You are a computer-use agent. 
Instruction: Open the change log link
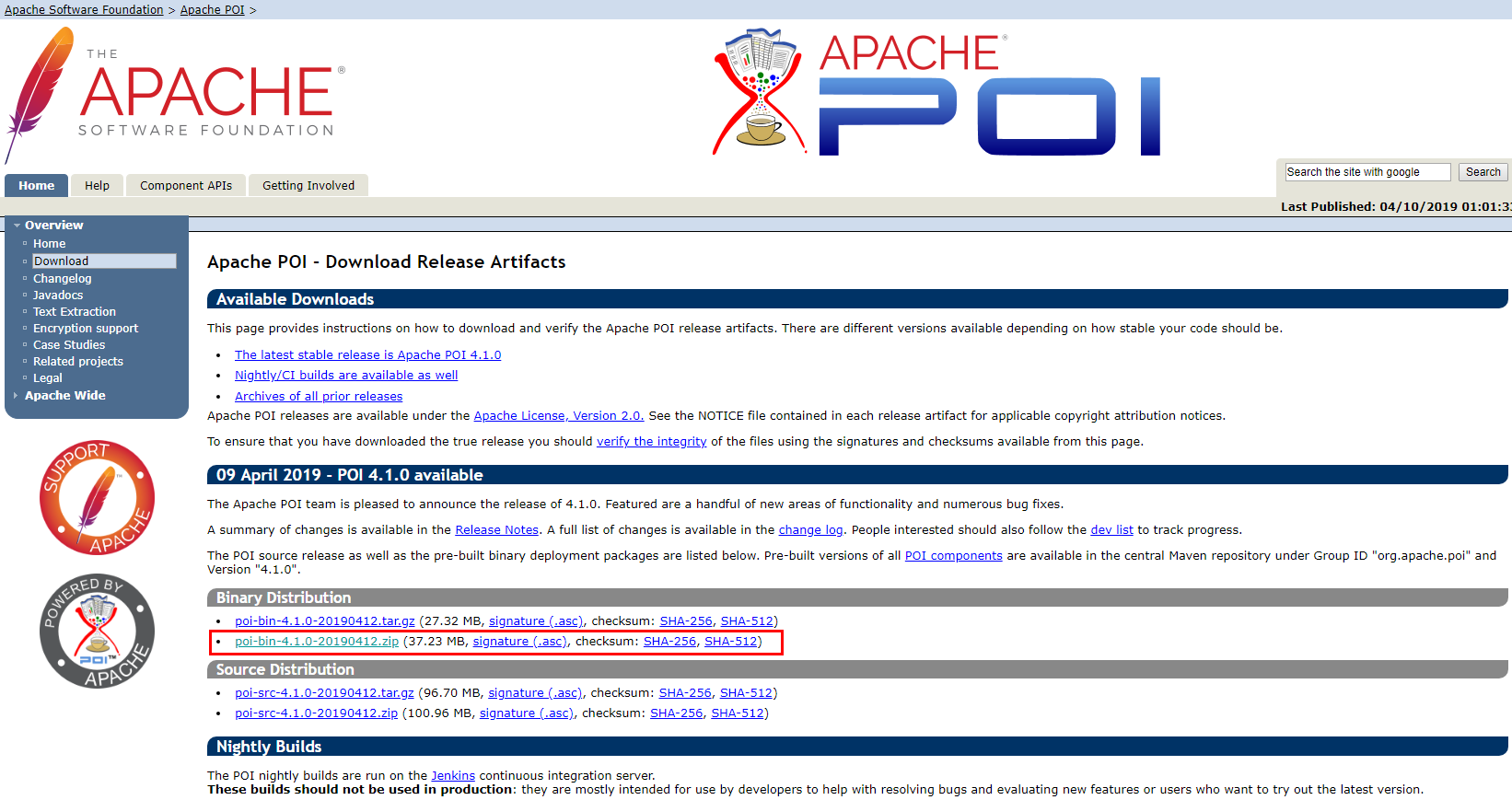click(811, 530)
